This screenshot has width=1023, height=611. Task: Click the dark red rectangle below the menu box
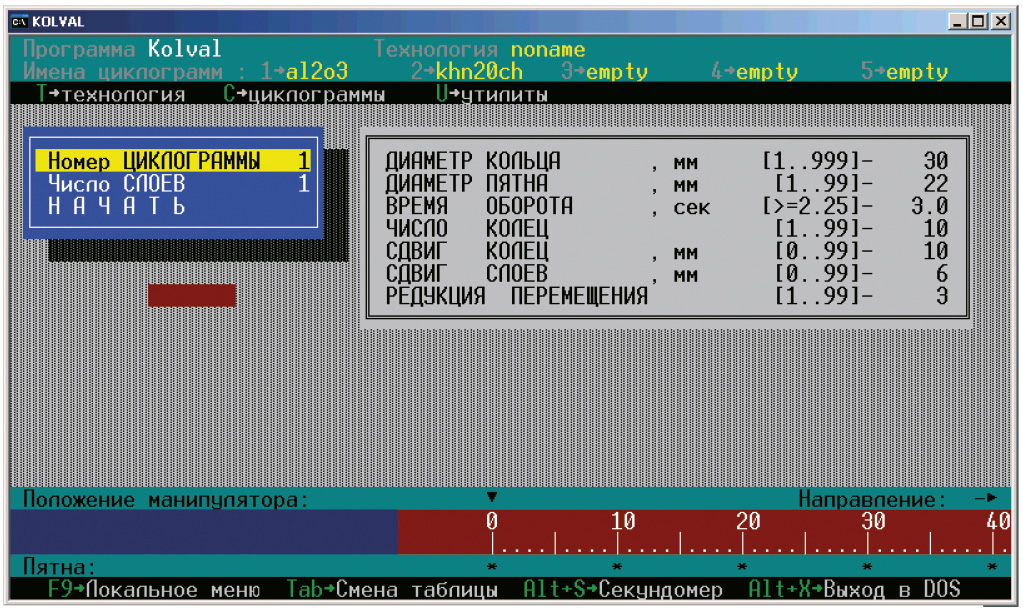tap(192, 295)
